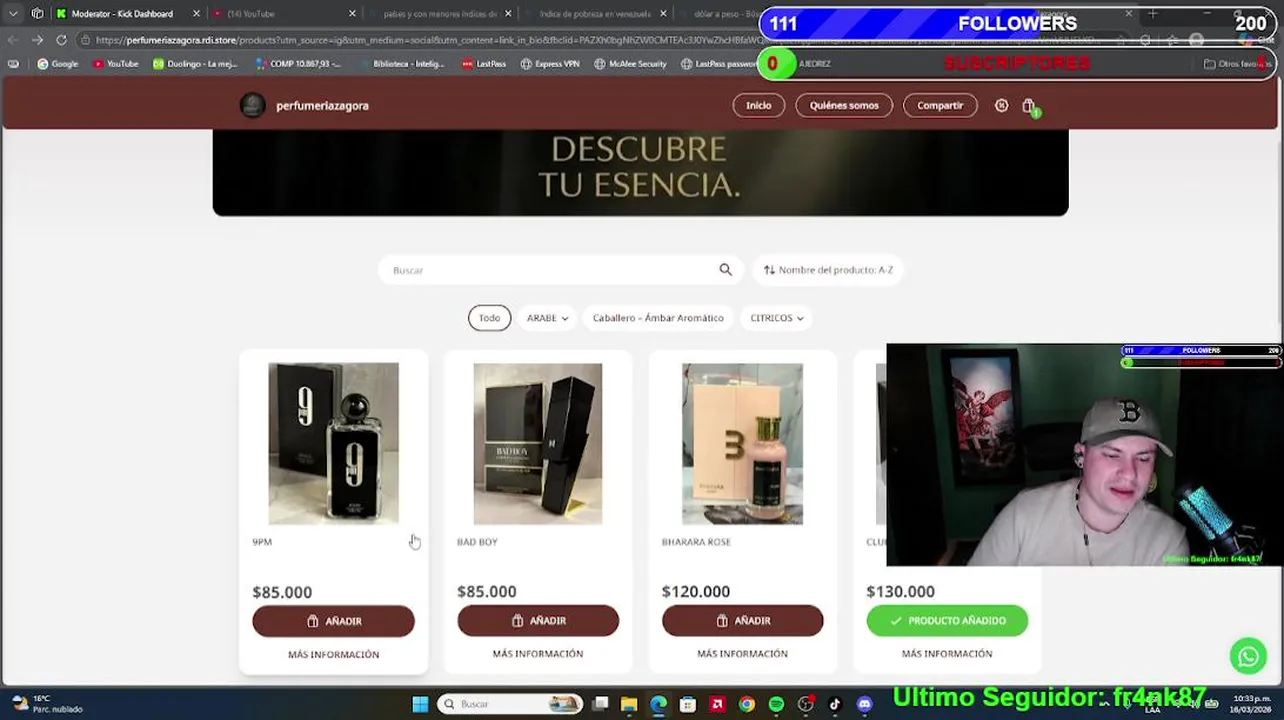Open the BHARARA ROSE perfume image

(x=742, y=443)
